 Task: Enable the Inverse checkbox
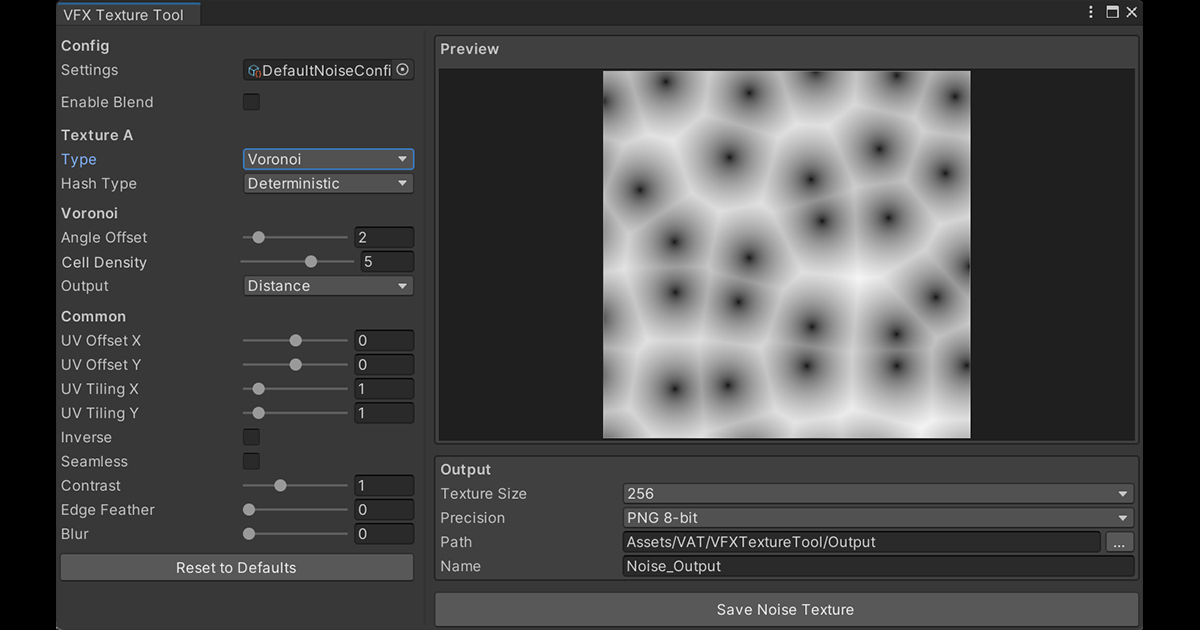pos(252,437)
